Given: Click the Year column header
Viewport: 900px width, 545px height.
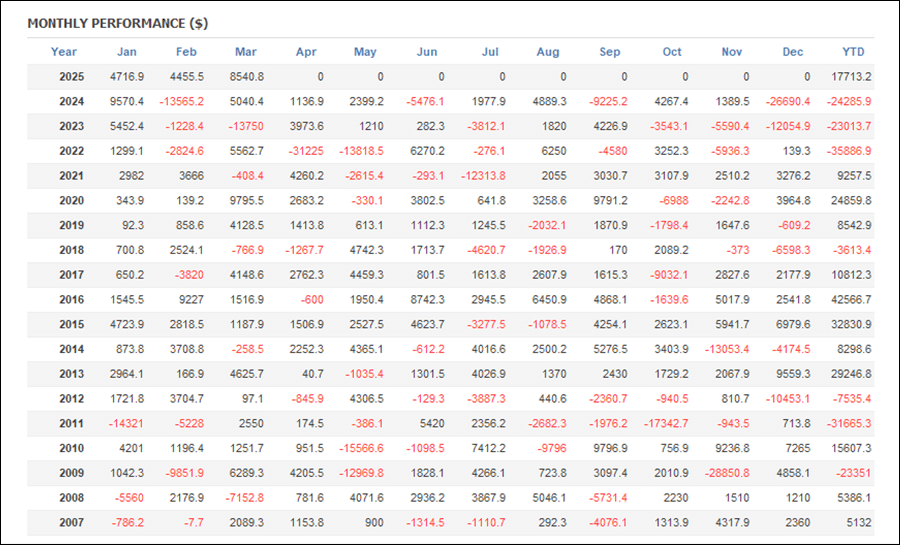Looking at the screenshot, I should click(63, 52).
